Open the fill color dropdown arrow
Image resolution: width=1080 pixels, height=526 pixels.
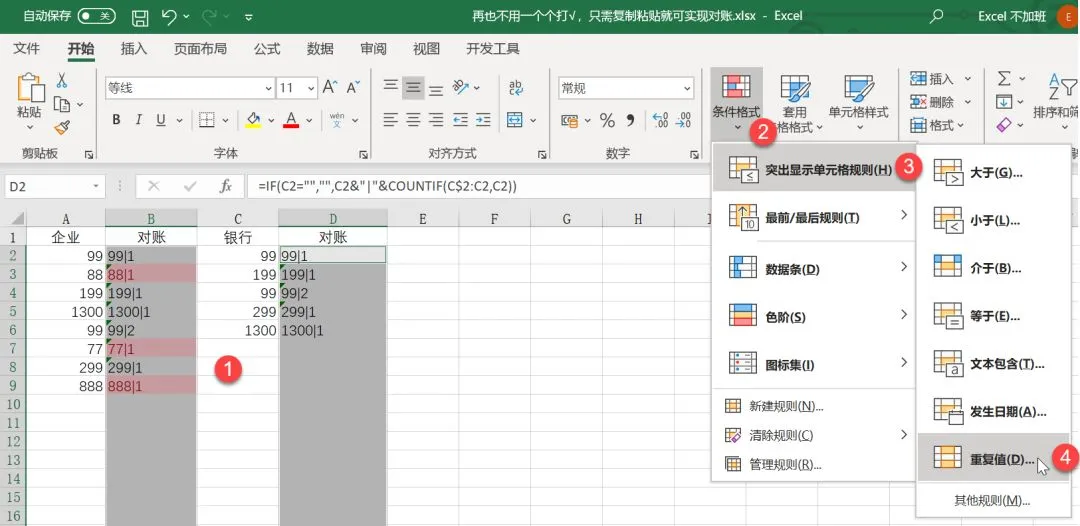coord(271,120)
